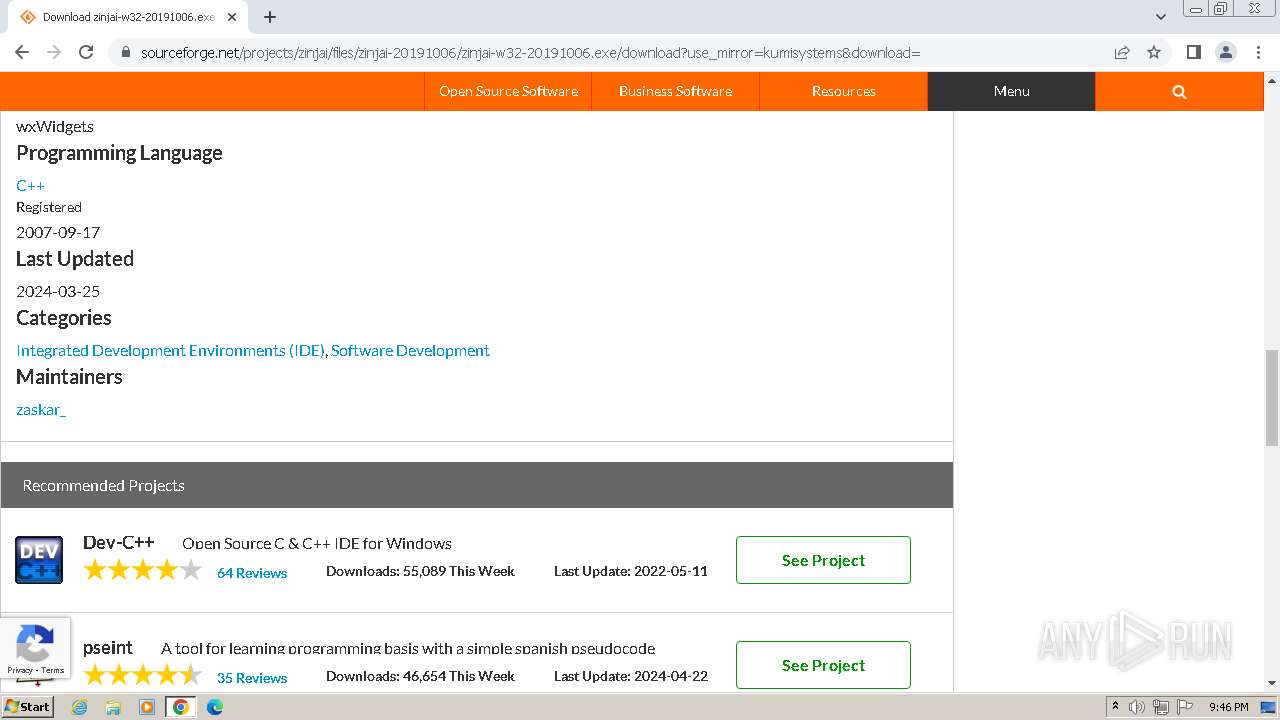
Task: Open the pseint project title
Action: click(108, 648)
